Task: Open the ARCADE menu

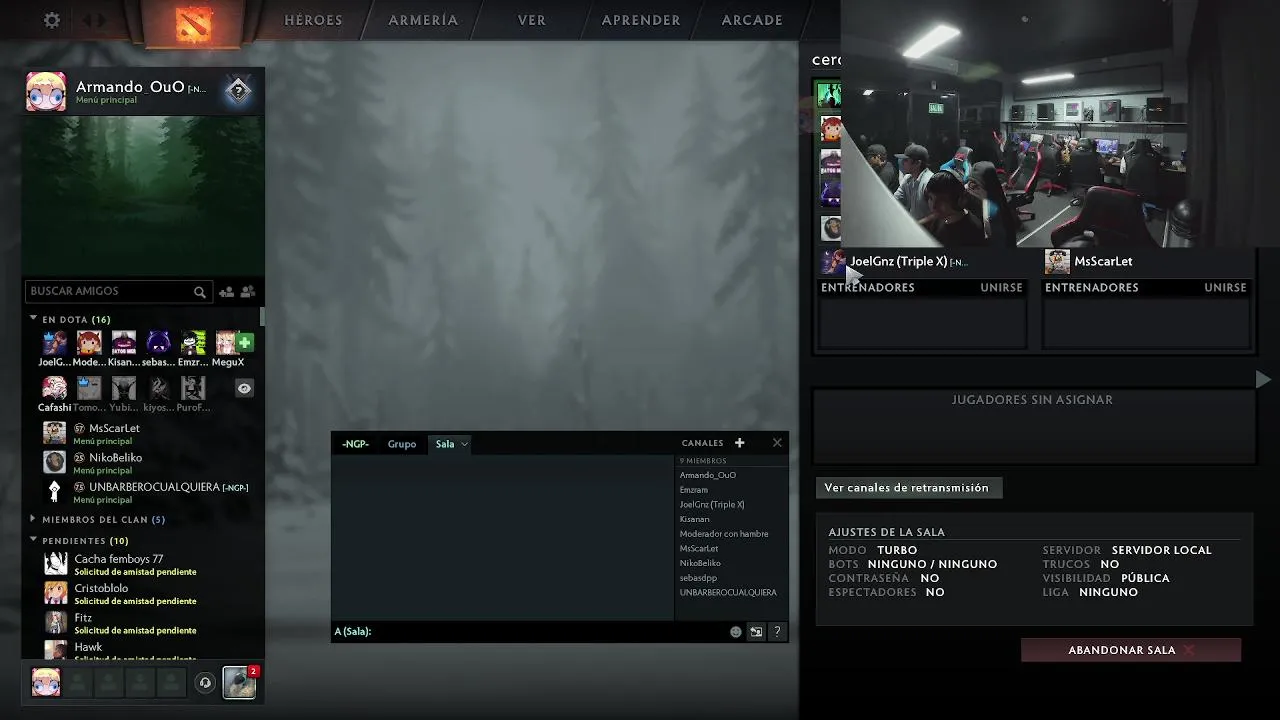Action: click(752, 20)
